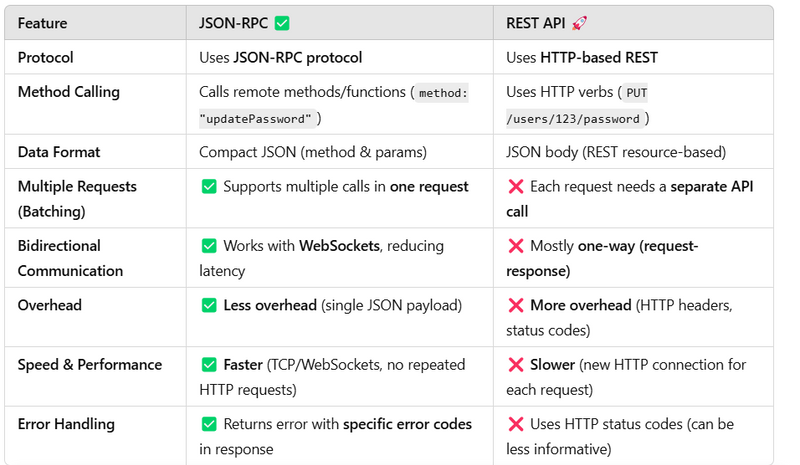The image size is (800, 465).
Task: Click the '/users/123/password' code snippet
Action: tap(572, 119)
